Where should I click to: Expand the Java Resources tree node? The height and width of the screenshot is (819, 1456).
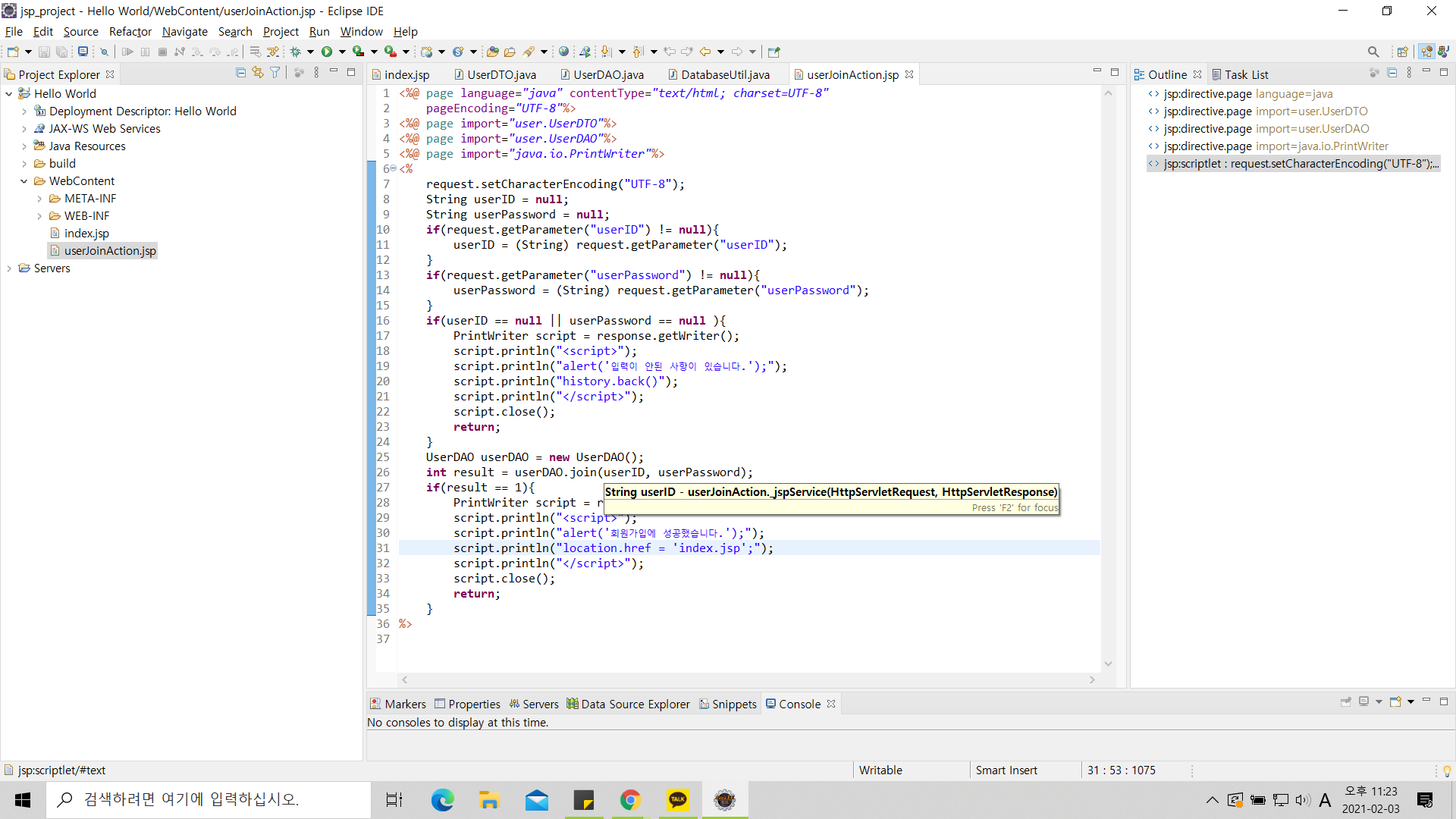click(24, 146)
